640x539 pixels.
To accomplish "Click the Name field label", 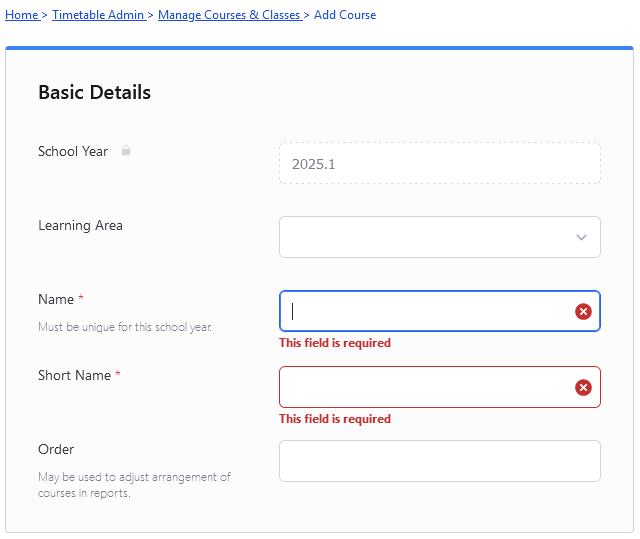I will pyautogui.click(x=56, y=299).
